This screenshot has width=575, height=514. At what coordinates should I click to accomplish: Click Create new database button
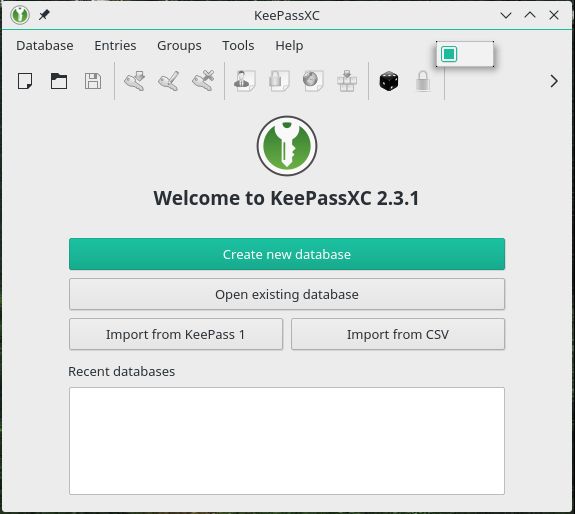287,254
